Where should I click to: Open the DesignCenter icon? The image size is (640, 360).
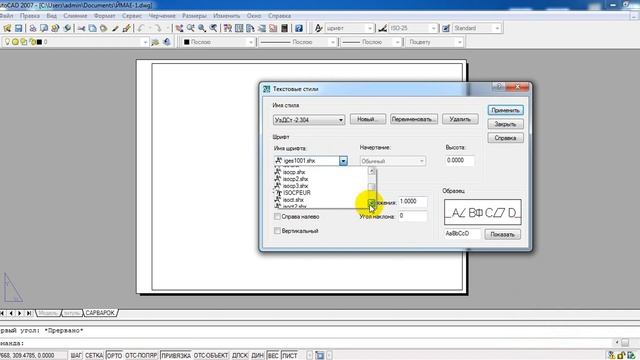239,28
